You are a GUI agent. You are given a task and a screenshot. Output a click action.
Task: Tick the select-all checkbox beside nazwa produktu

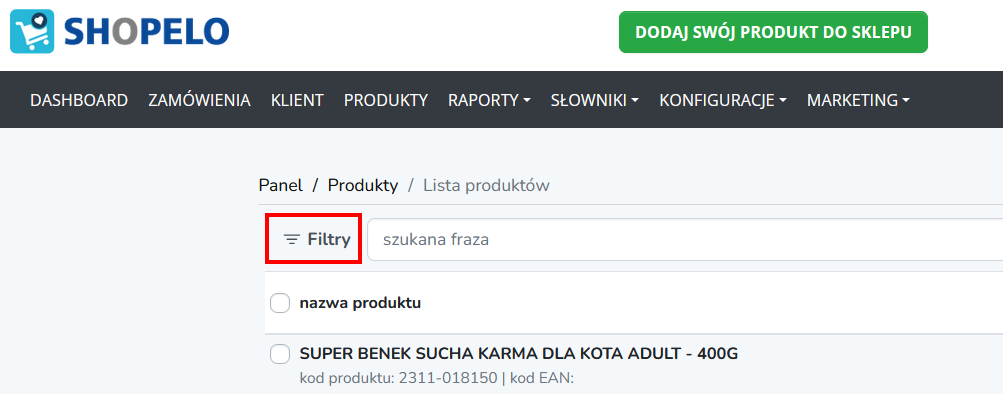280,303
